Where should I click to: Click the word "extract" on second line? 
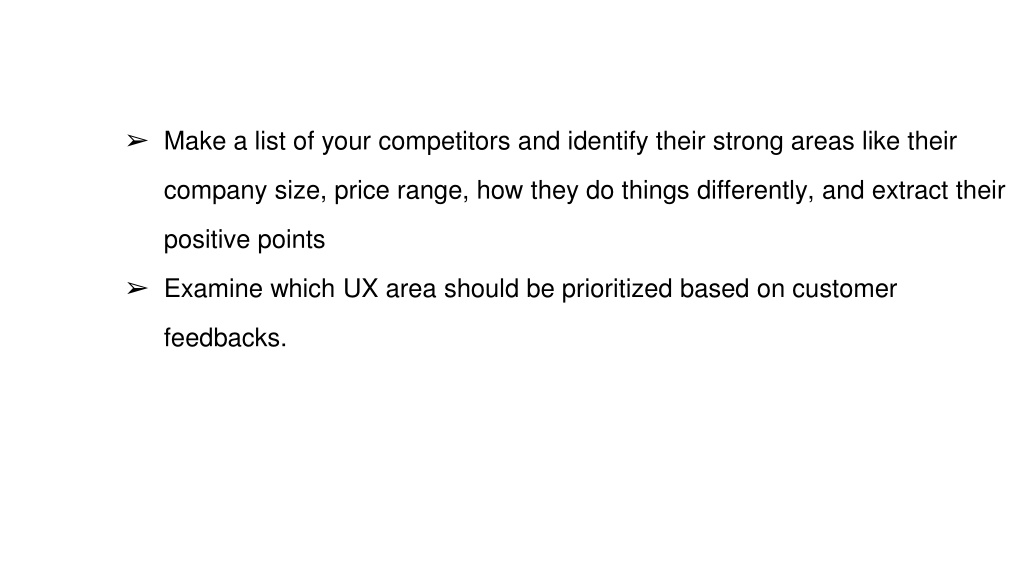[910, 191]
